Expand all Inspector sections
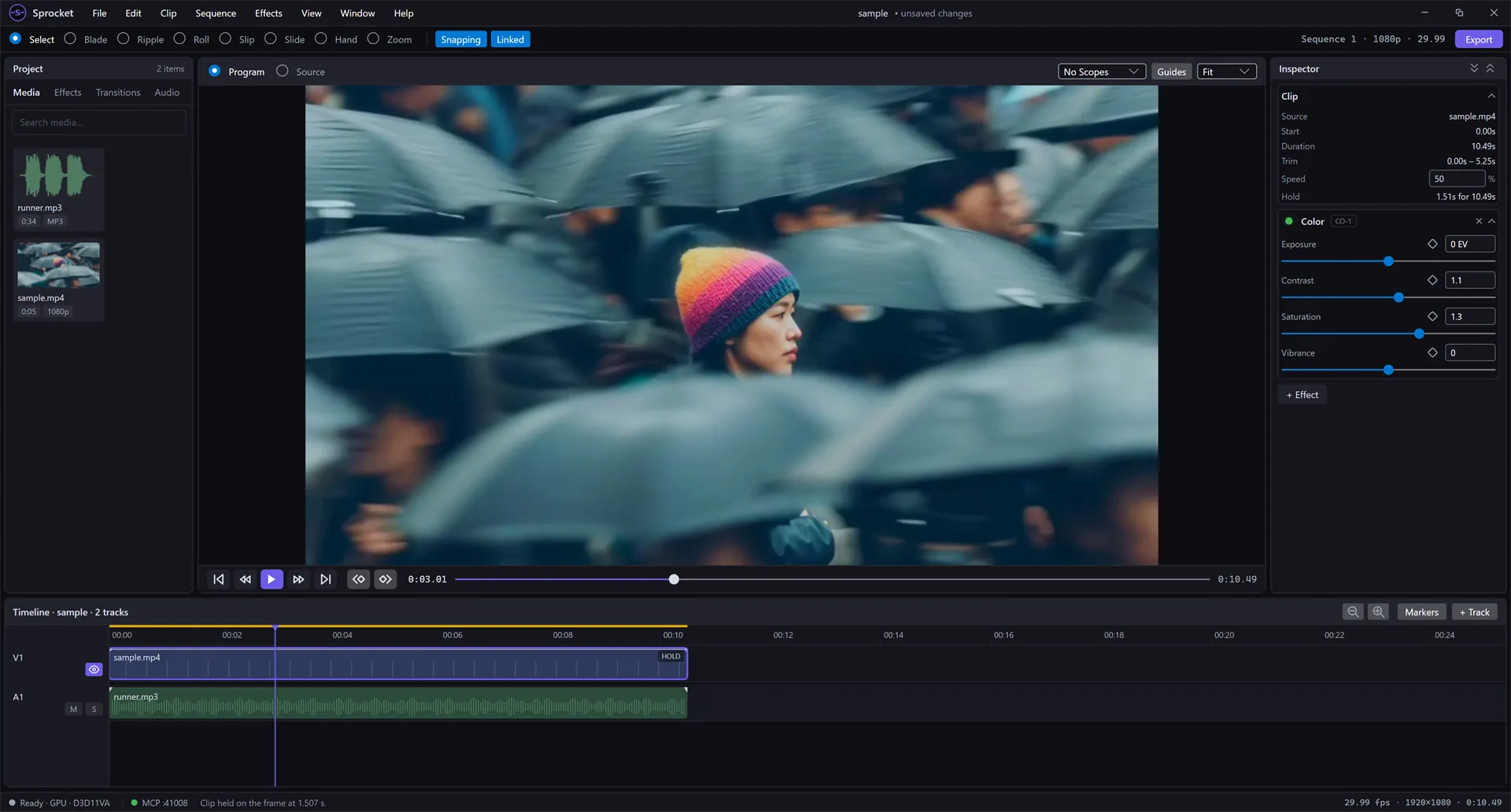1511x812 pixels. pyautogui.click(x=1474, y=68)
